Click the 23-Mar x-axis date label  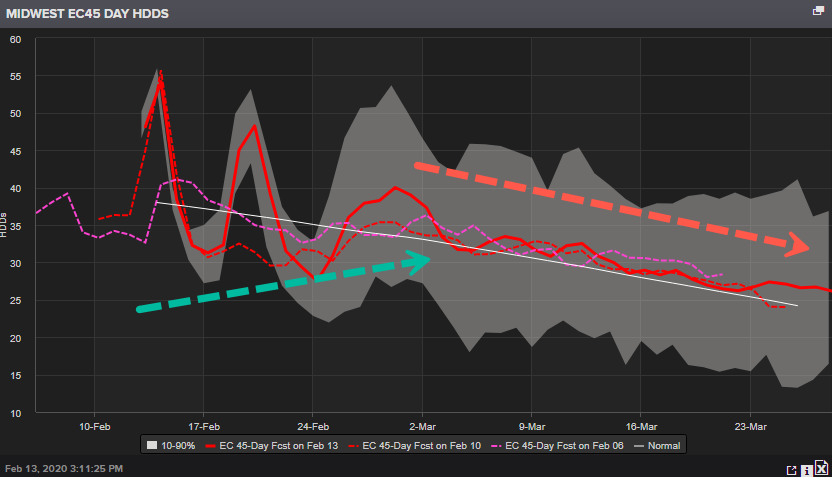pos(751,424)
